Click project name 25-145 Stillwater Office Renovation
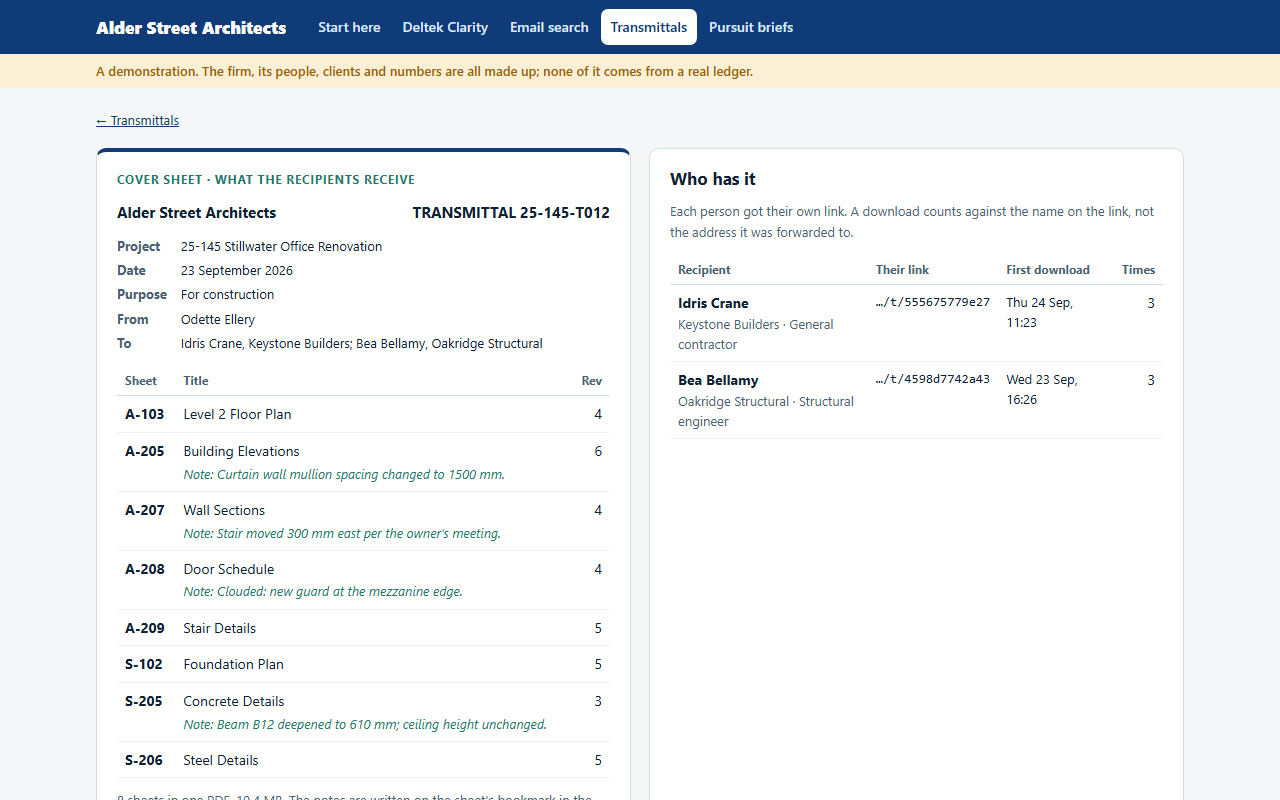Viewport: 1280px width, 800px height. [x=281, y=247]
